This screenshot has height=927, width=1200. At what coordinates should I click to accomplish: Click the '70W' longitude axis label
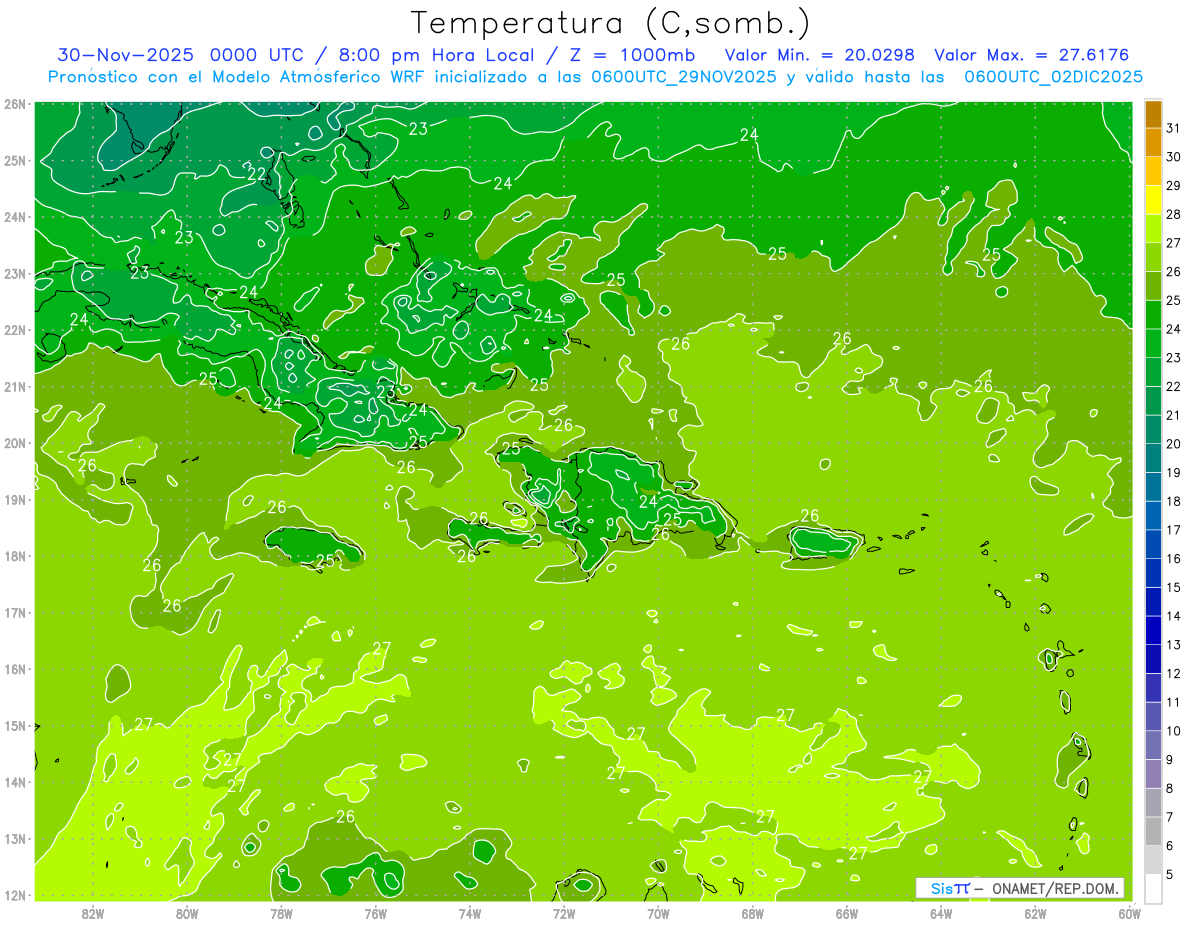(658, 913)
